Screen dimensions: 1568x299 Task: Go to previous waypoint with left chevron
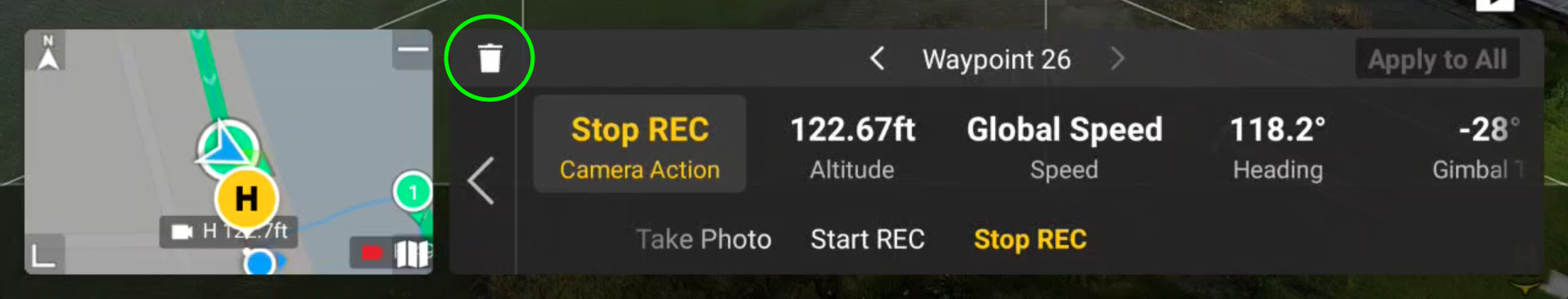[x=877, y=59]
